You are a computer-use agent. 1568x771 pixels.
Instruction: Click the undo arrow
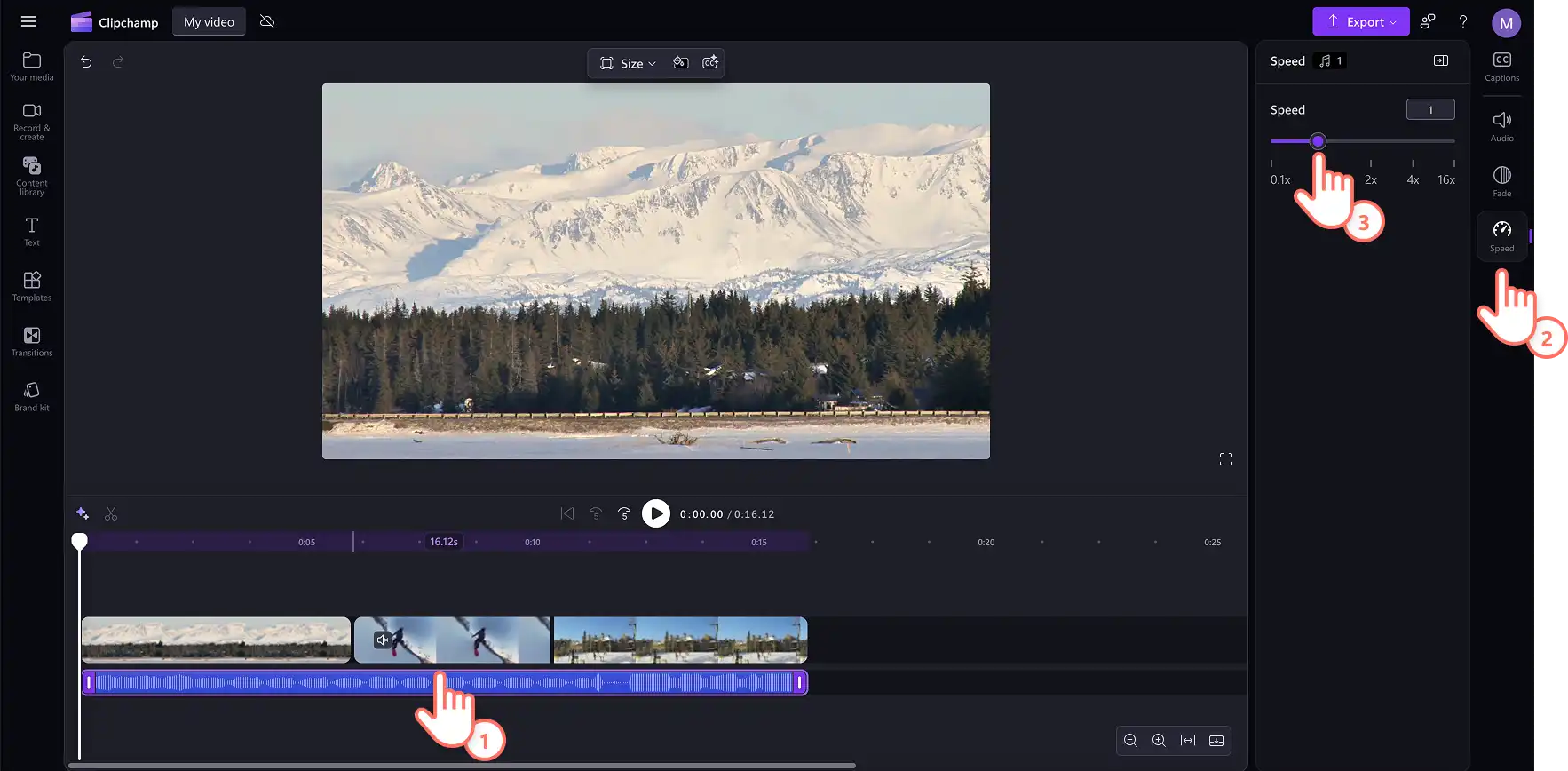point(86,61)
